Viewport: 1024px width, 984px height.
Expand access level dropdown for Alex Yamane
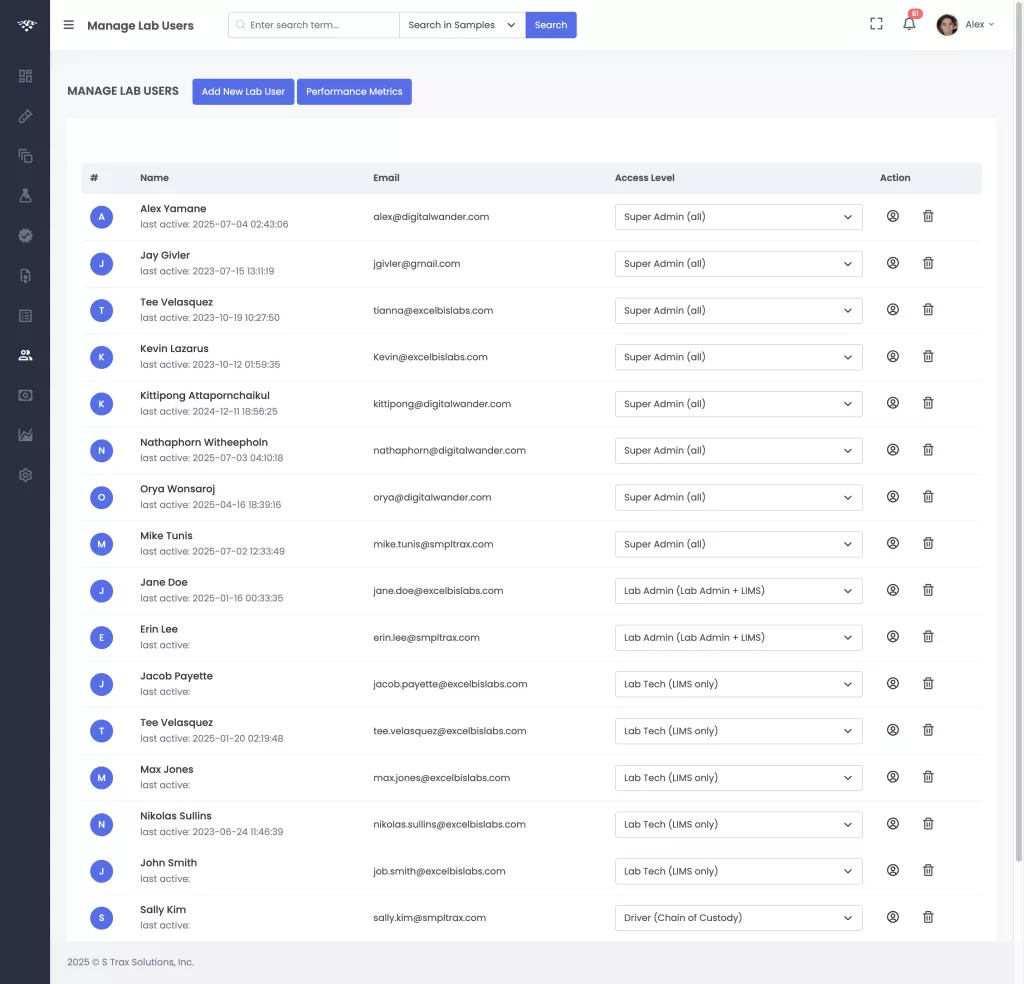(x=738, y=217)
